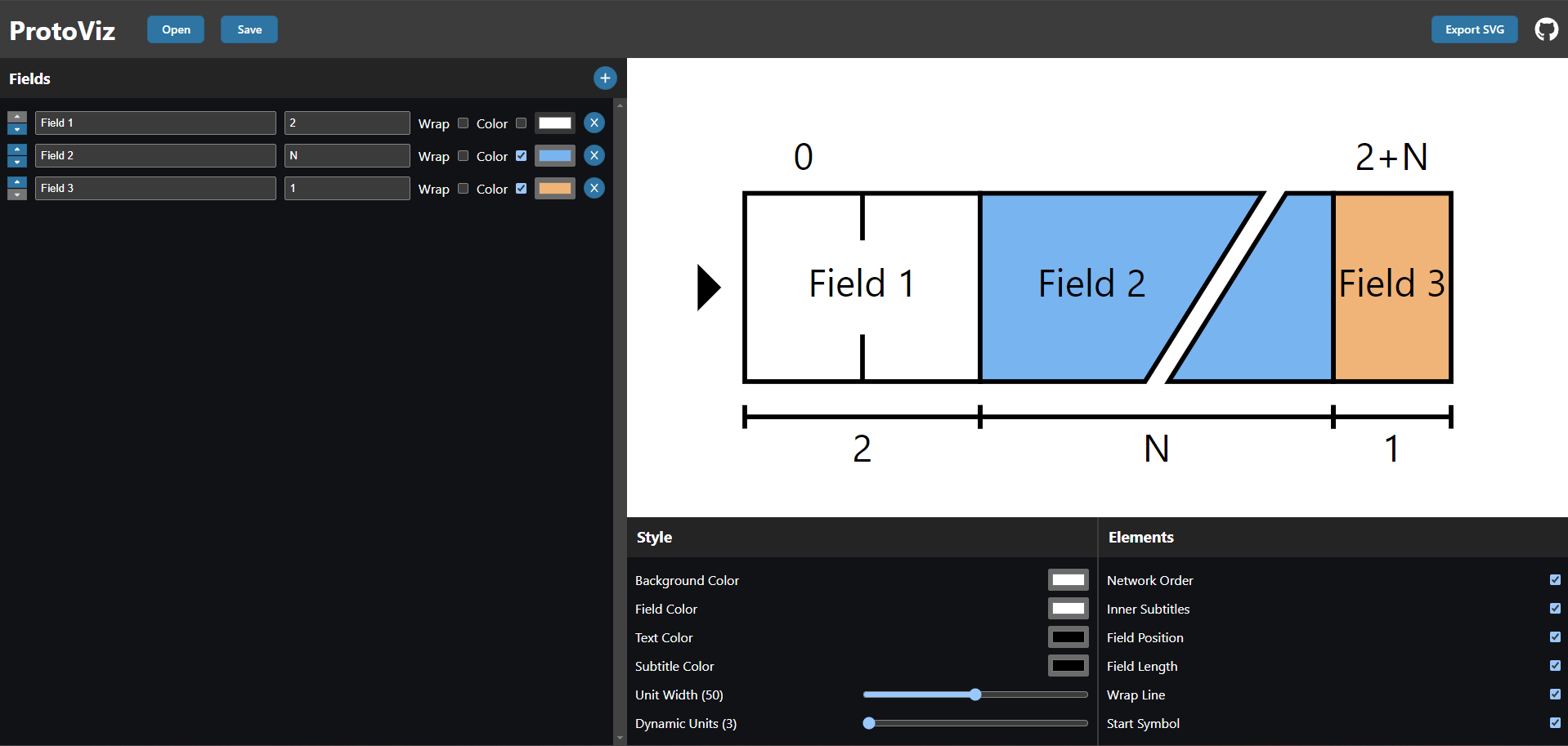Click the Style panel heading
Screen dimensions: 1568x746
(x=654, y=538)
